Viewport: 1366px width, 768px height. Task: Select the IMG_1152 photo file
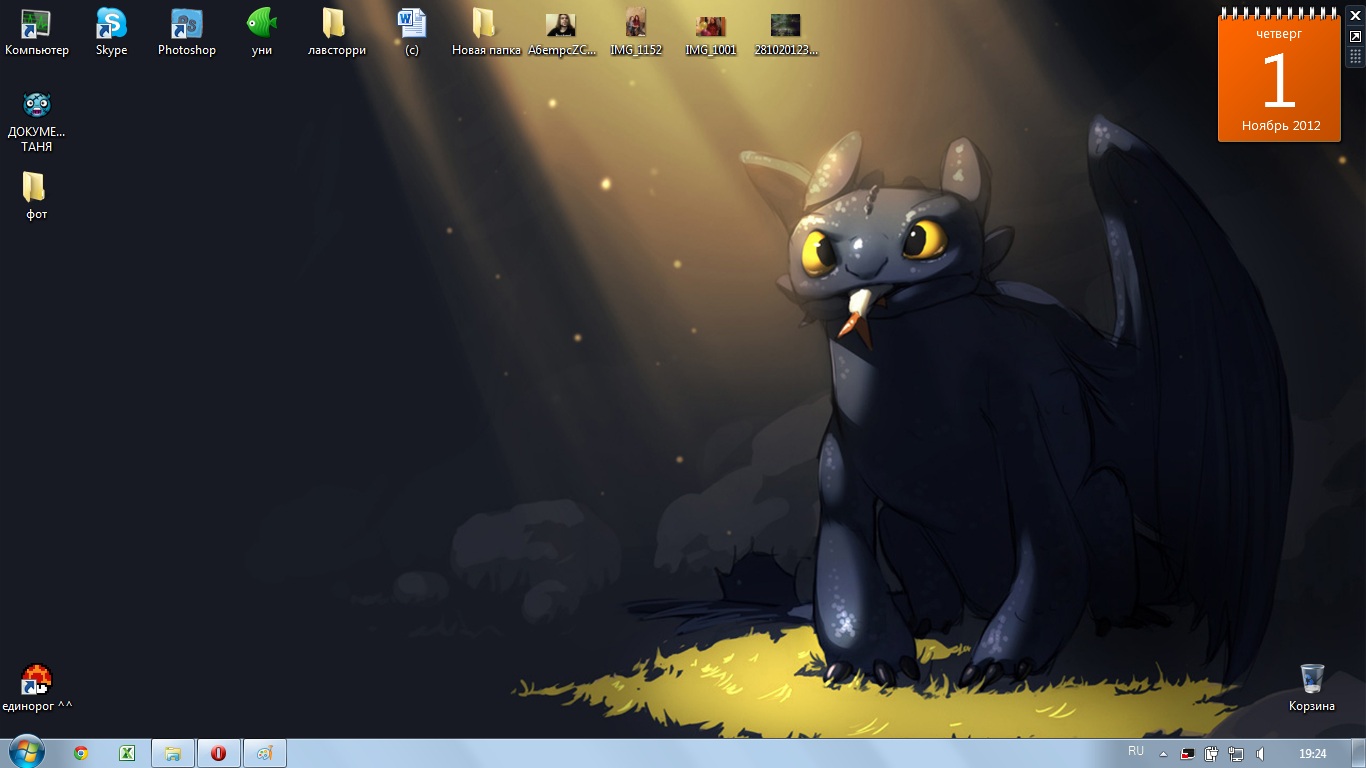(636, 32)
